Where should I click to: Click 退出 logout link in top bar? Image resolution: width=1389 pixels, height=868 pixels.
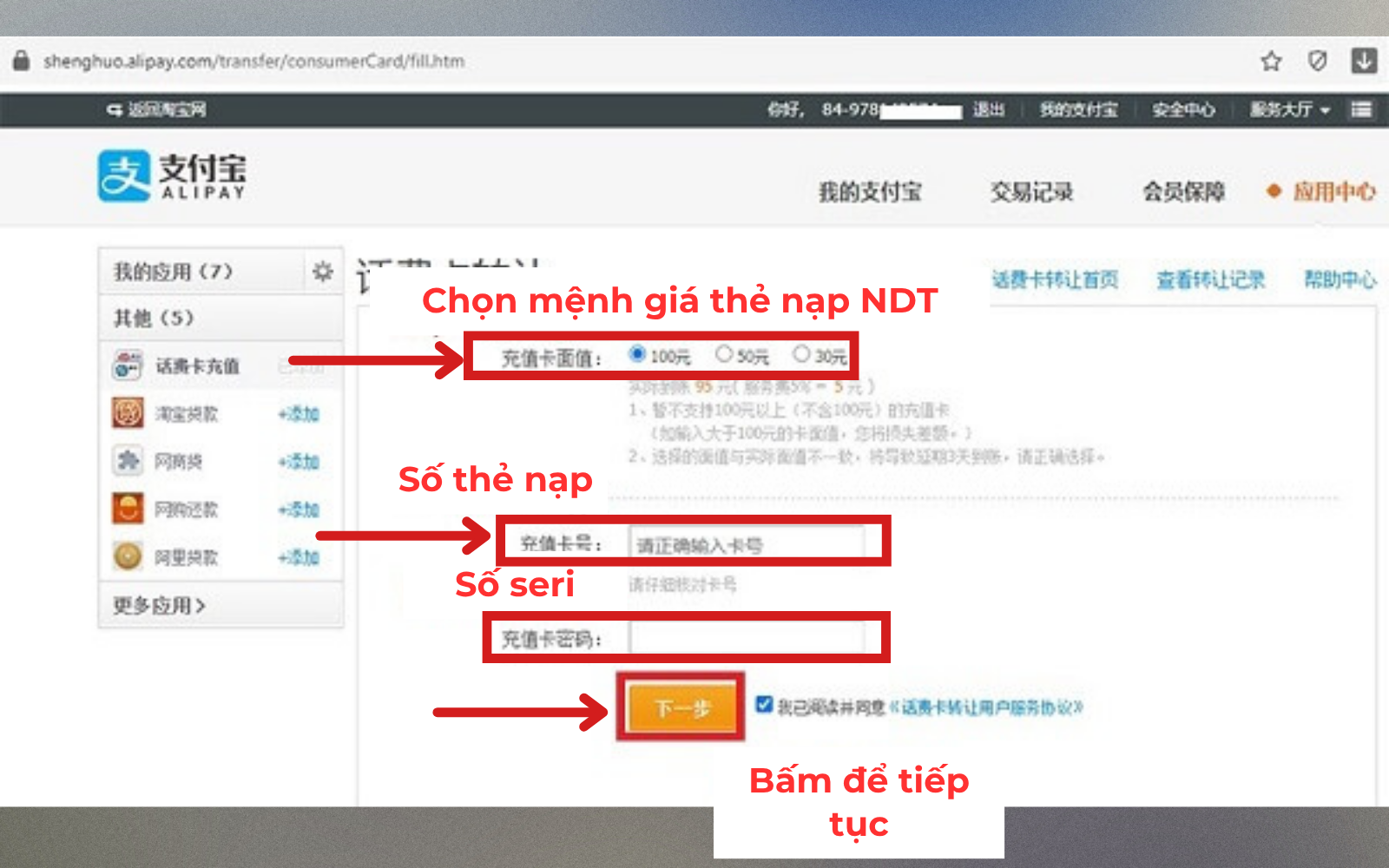click(x=988, y=109)
